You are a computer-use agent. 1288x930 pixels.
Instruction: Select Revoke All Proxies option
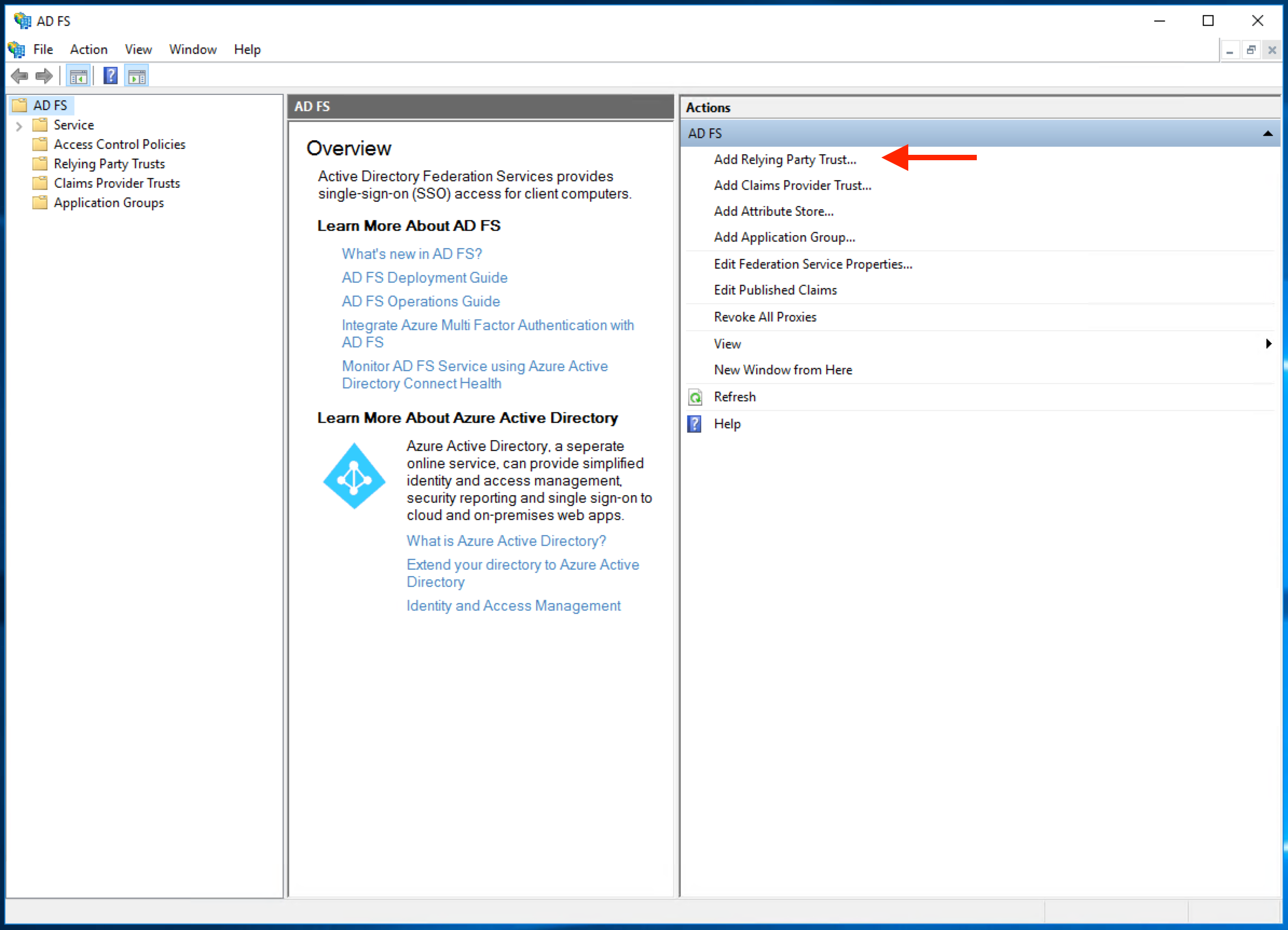point(766,317)
